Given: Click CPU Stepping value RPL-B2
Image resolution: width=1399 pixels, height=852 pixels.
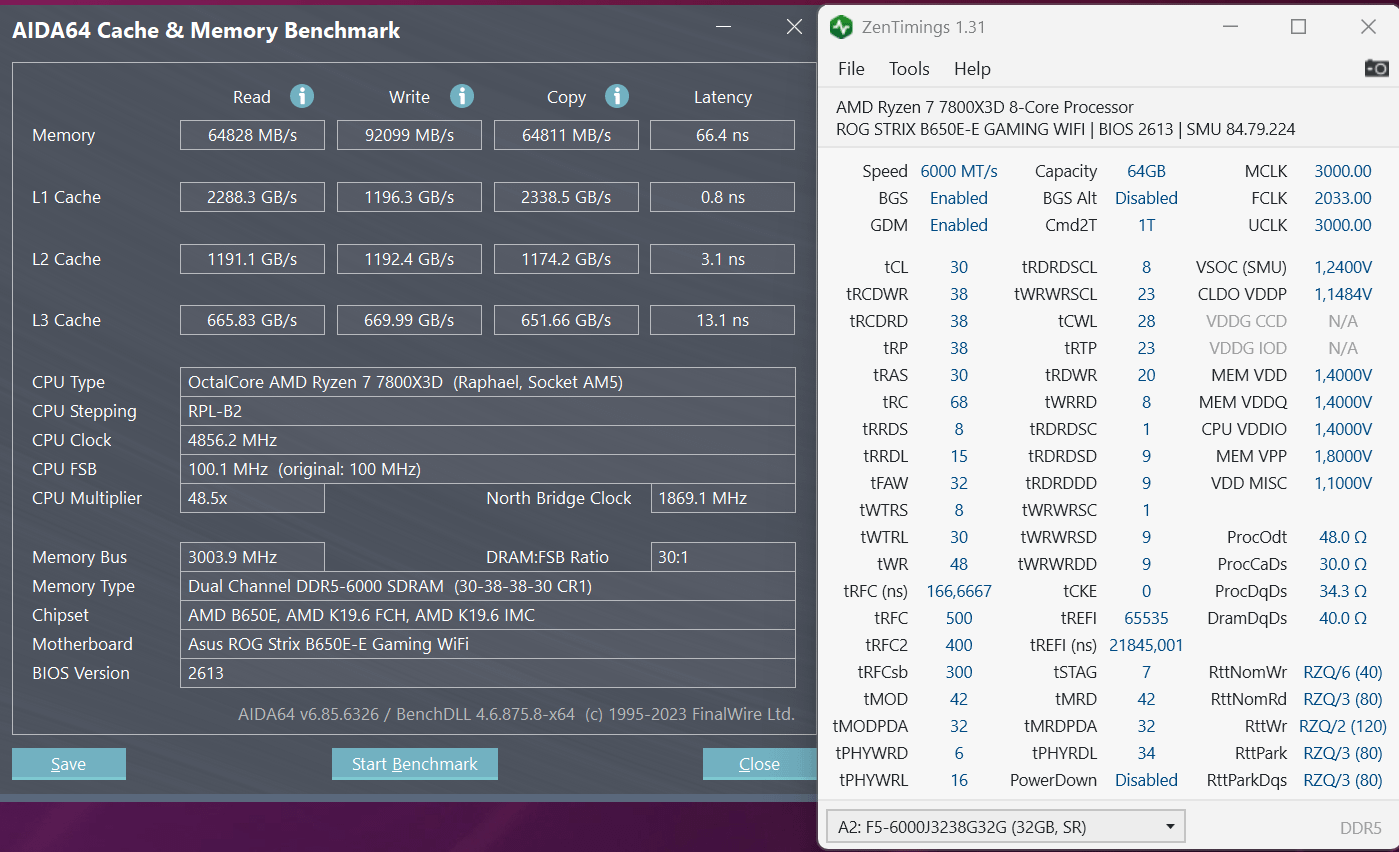Looking at the screenshot, I should [x=488, y=411].
